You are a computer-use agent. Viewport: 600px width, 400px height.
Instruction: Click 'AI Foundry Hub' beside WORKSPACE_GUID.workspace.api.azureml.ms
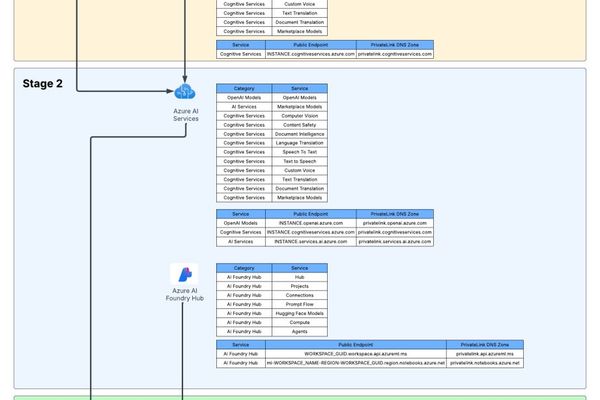coord(241,354)
